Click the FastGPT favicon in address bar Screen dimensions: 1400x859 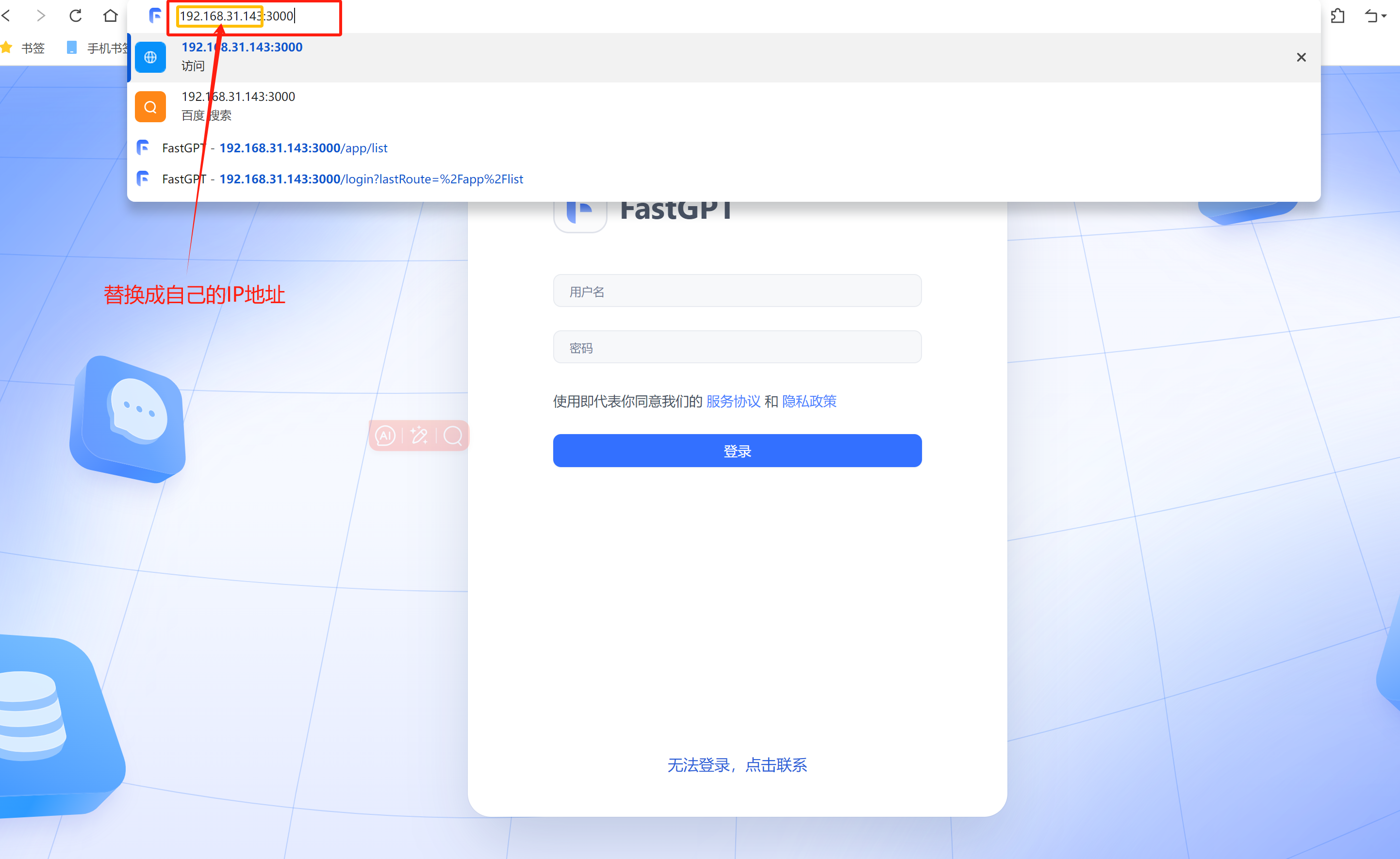click(155, 16)
